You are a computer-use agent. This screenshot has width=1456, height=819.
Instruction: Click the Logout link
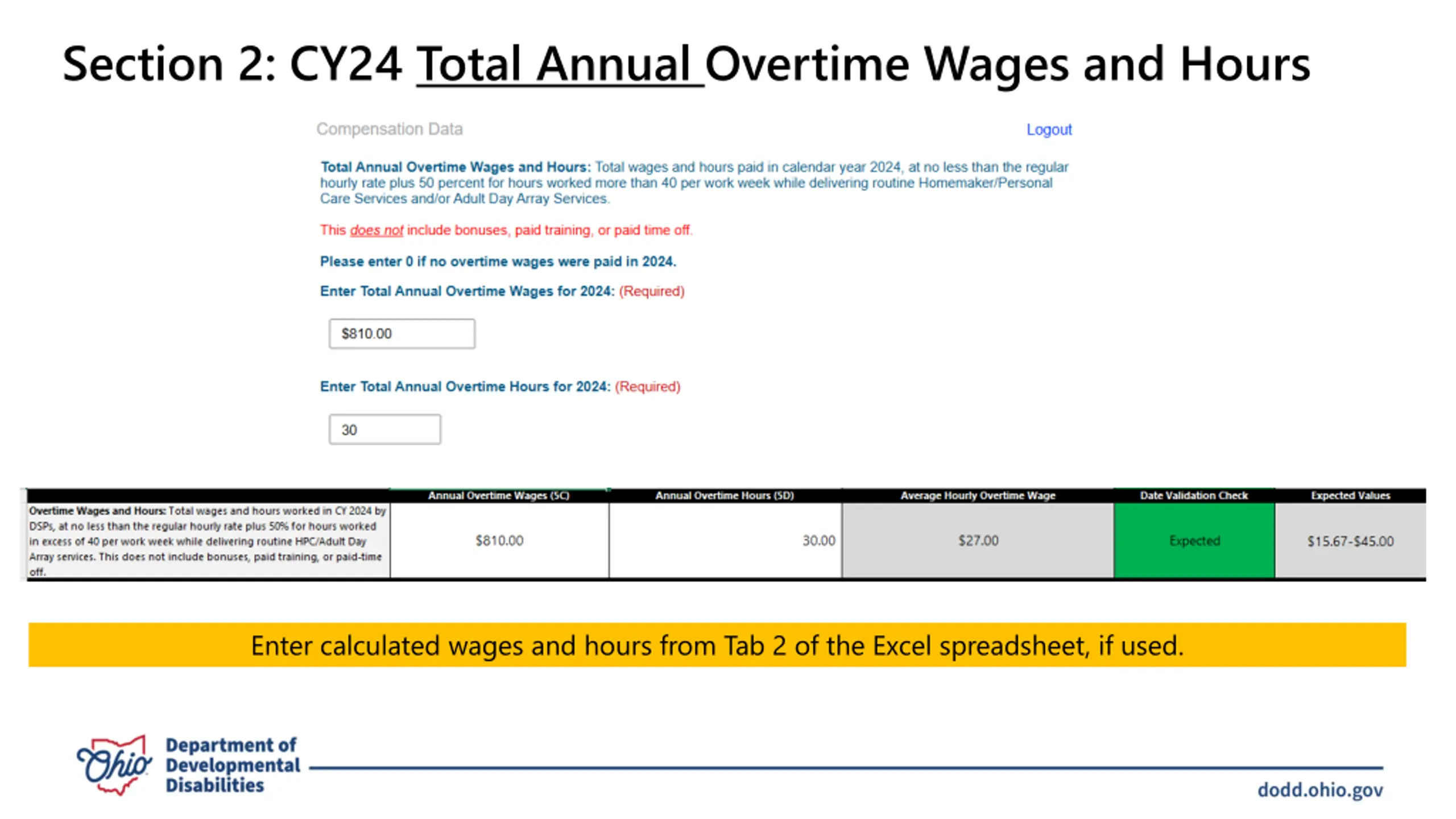pyautogui.click(x=1049, y=130)
